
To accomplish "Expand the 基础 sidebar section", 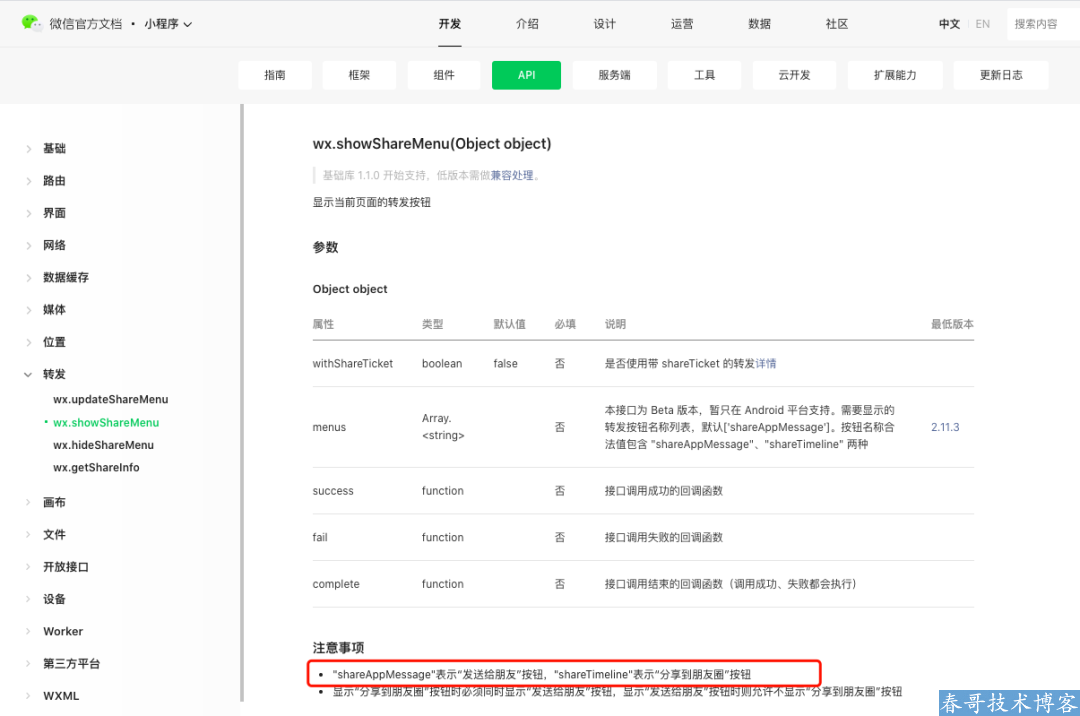I will point(54,148).
